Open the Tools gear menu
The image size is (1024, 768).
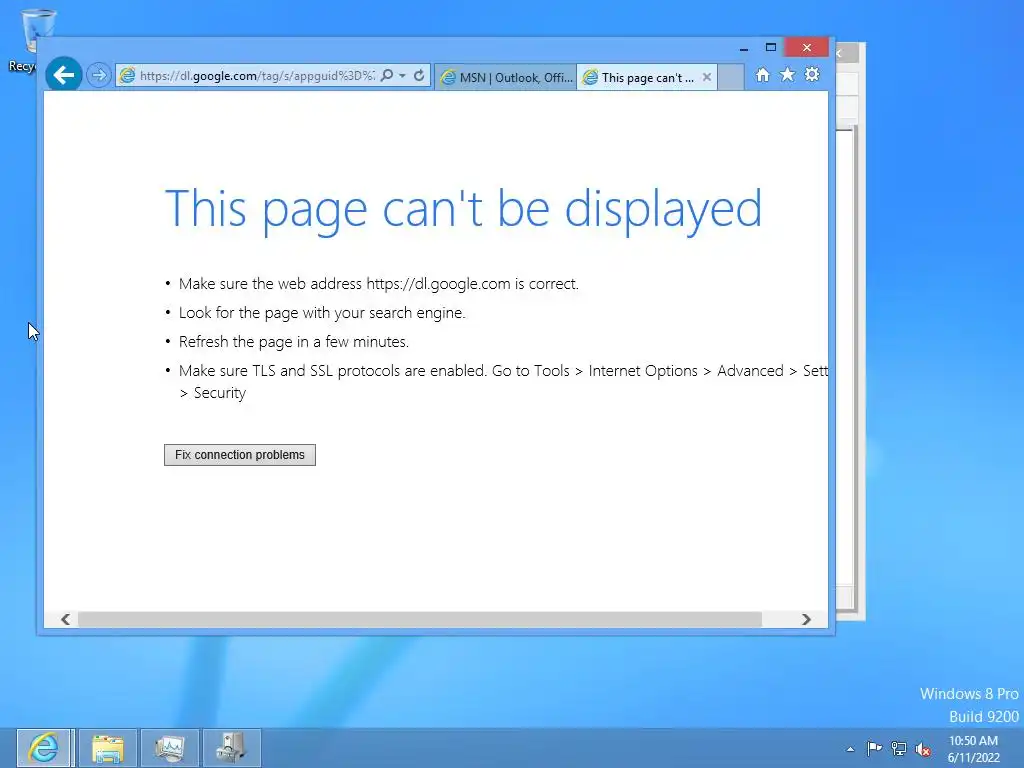click(812, 75)
